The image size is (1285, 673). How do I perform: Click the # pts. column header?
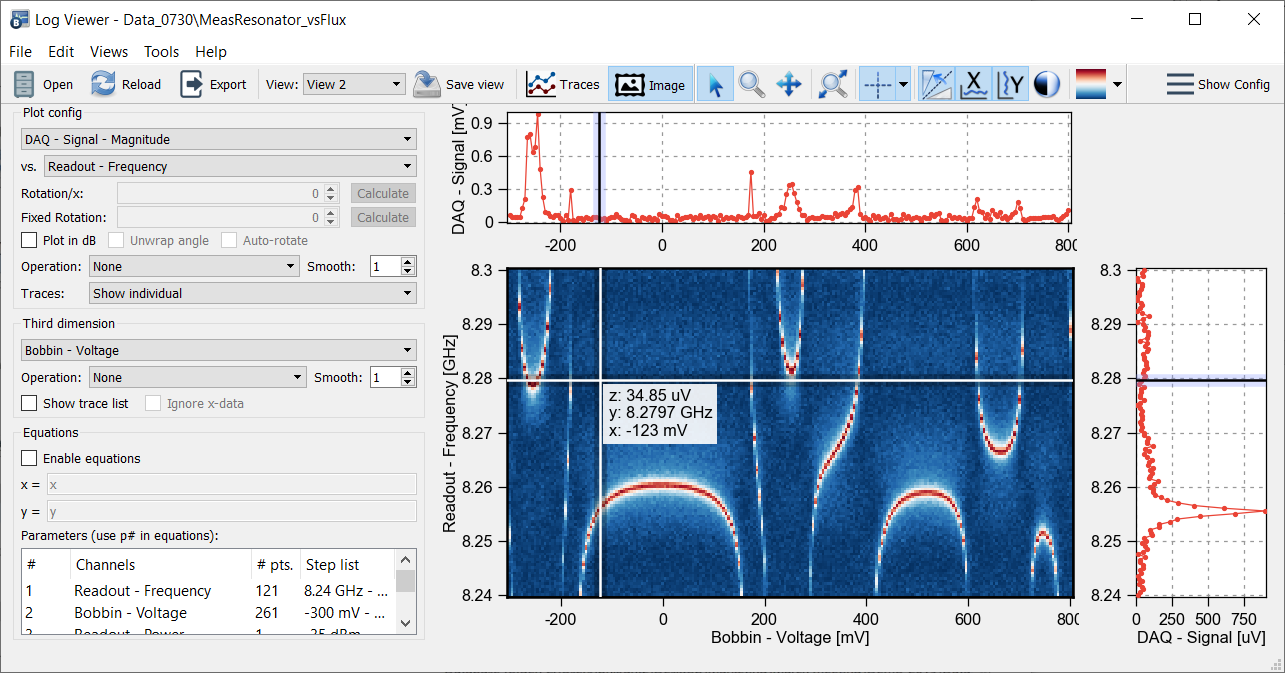275,565
